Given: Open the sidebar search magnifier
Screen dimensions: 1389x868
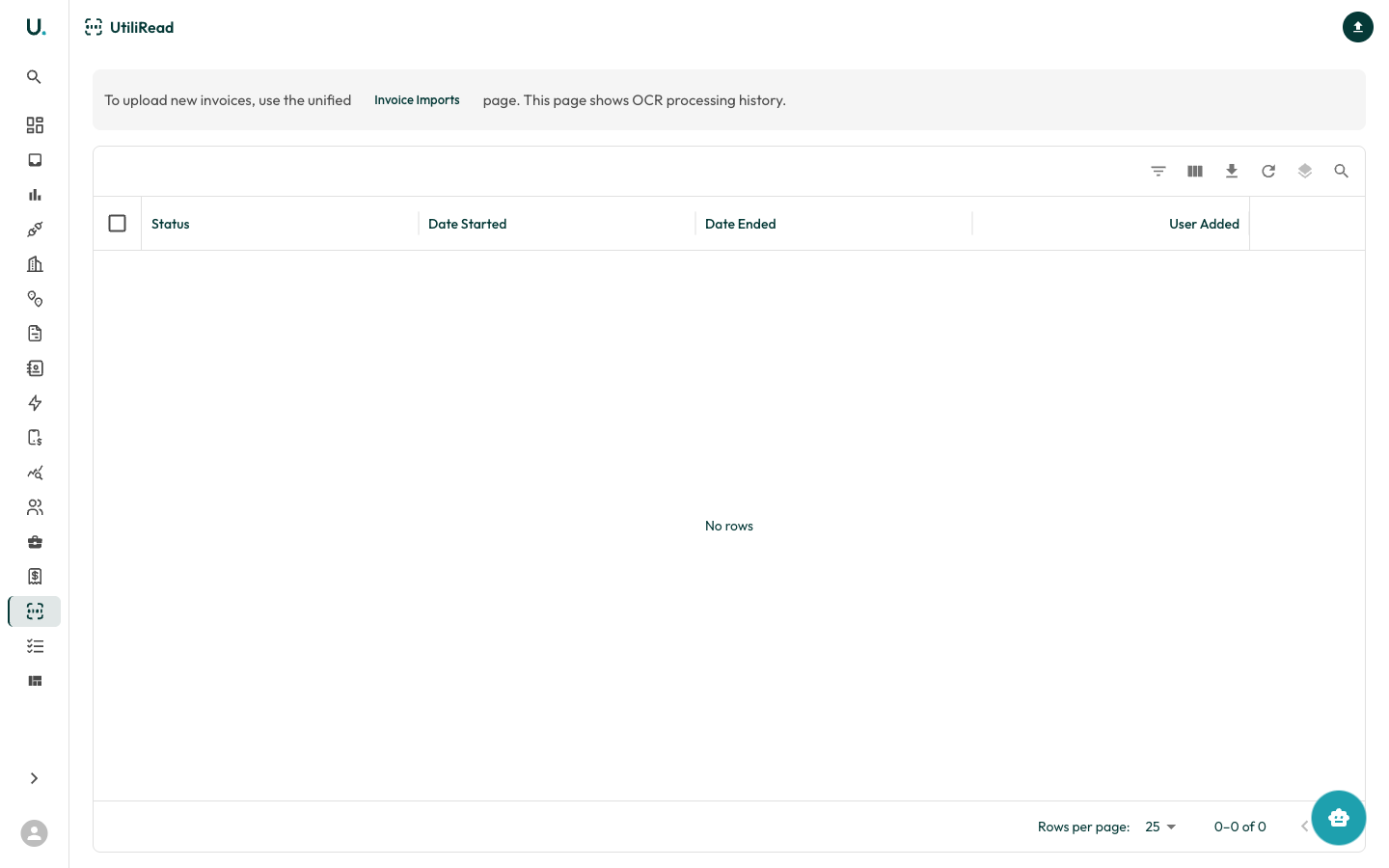Looking at the screenshot, I should (x=35, y=77).
